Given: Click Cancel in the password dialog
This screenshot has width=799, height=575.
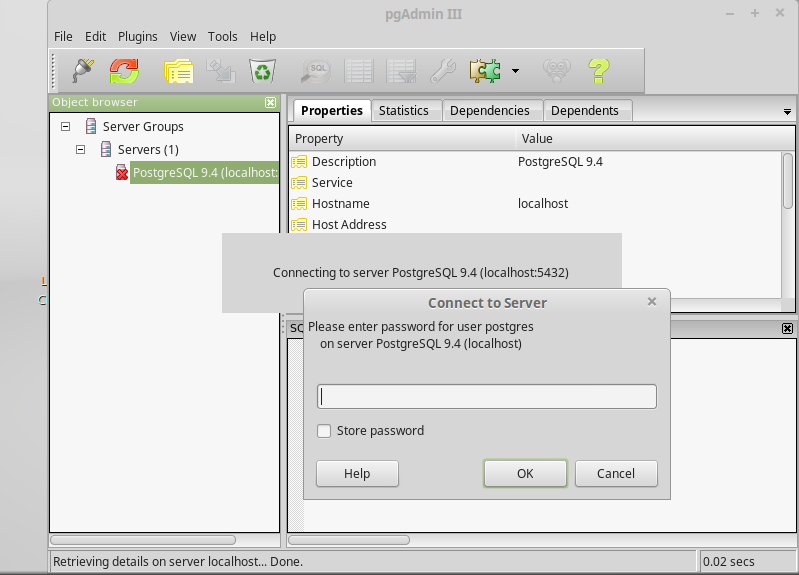Looking at the screenshot, I should click(616, 474).
